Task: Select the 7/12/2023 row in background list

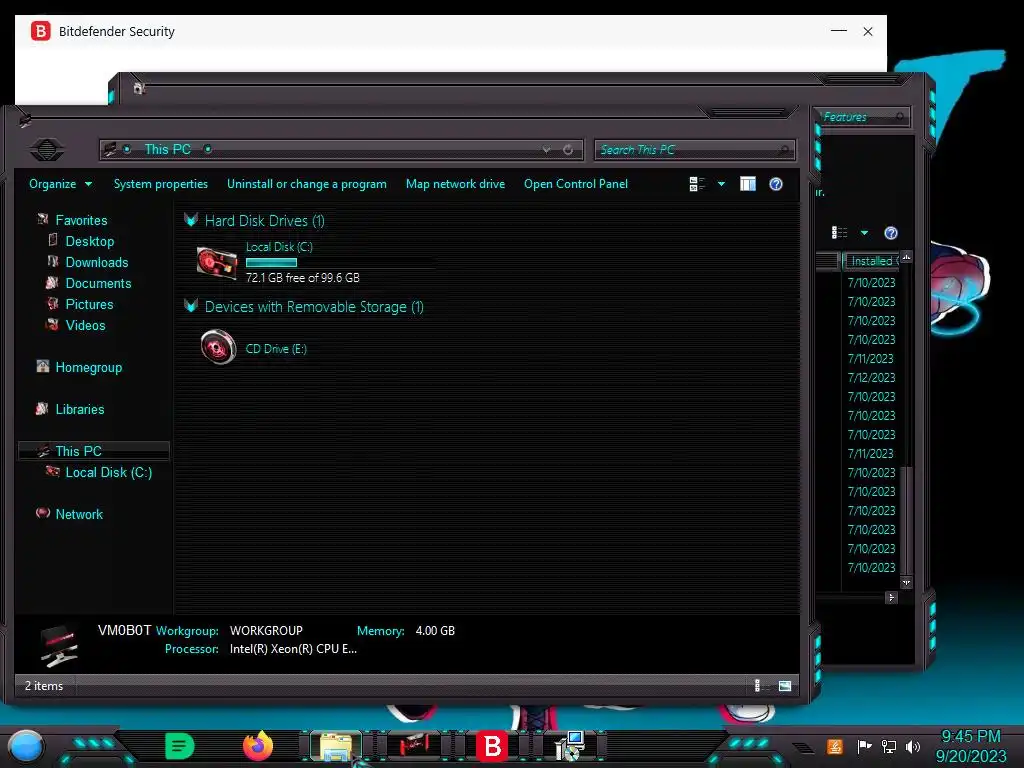Action: [871, 377]
